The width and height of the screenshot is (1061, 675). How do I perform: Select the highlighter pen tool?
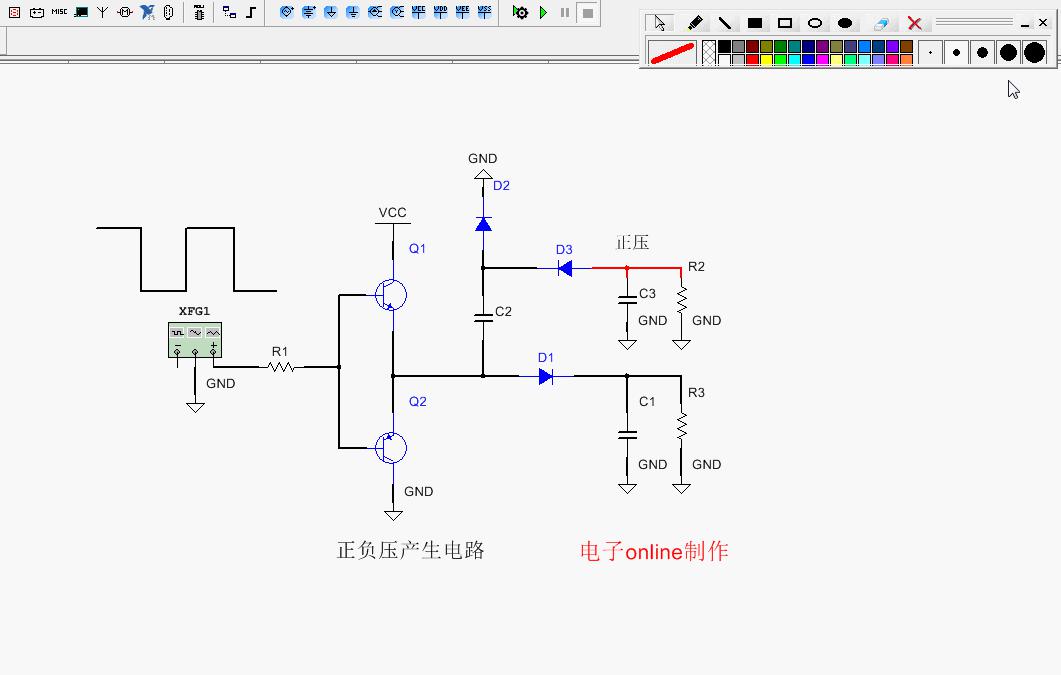click(695, 23)
